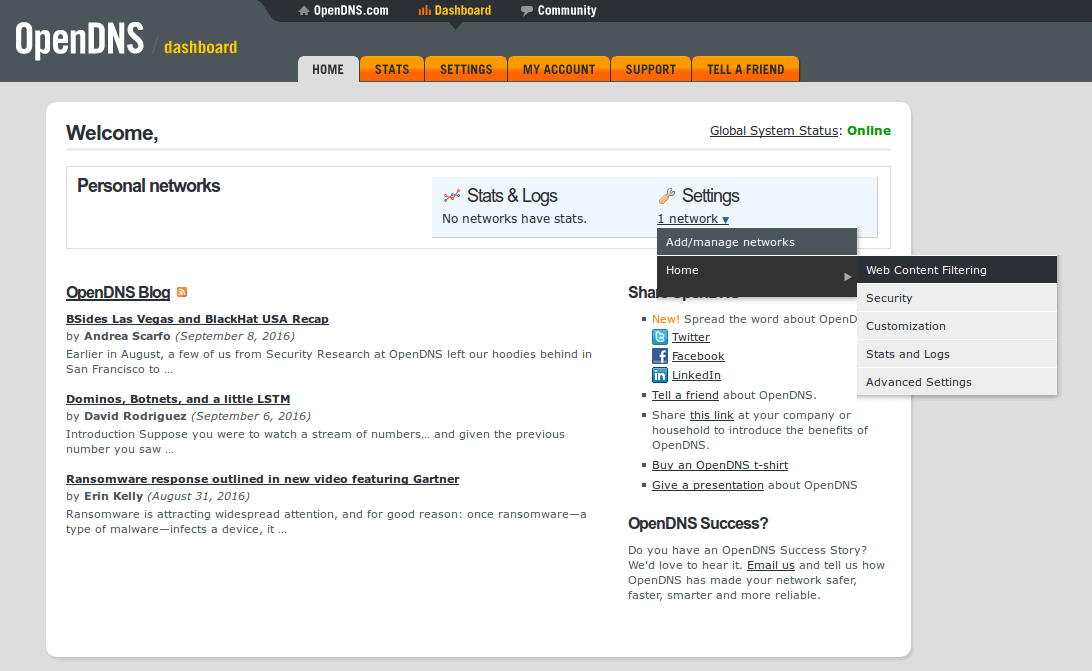Select the TELL A FRIEND tab

pyautogui.click(x=745, y=69)
